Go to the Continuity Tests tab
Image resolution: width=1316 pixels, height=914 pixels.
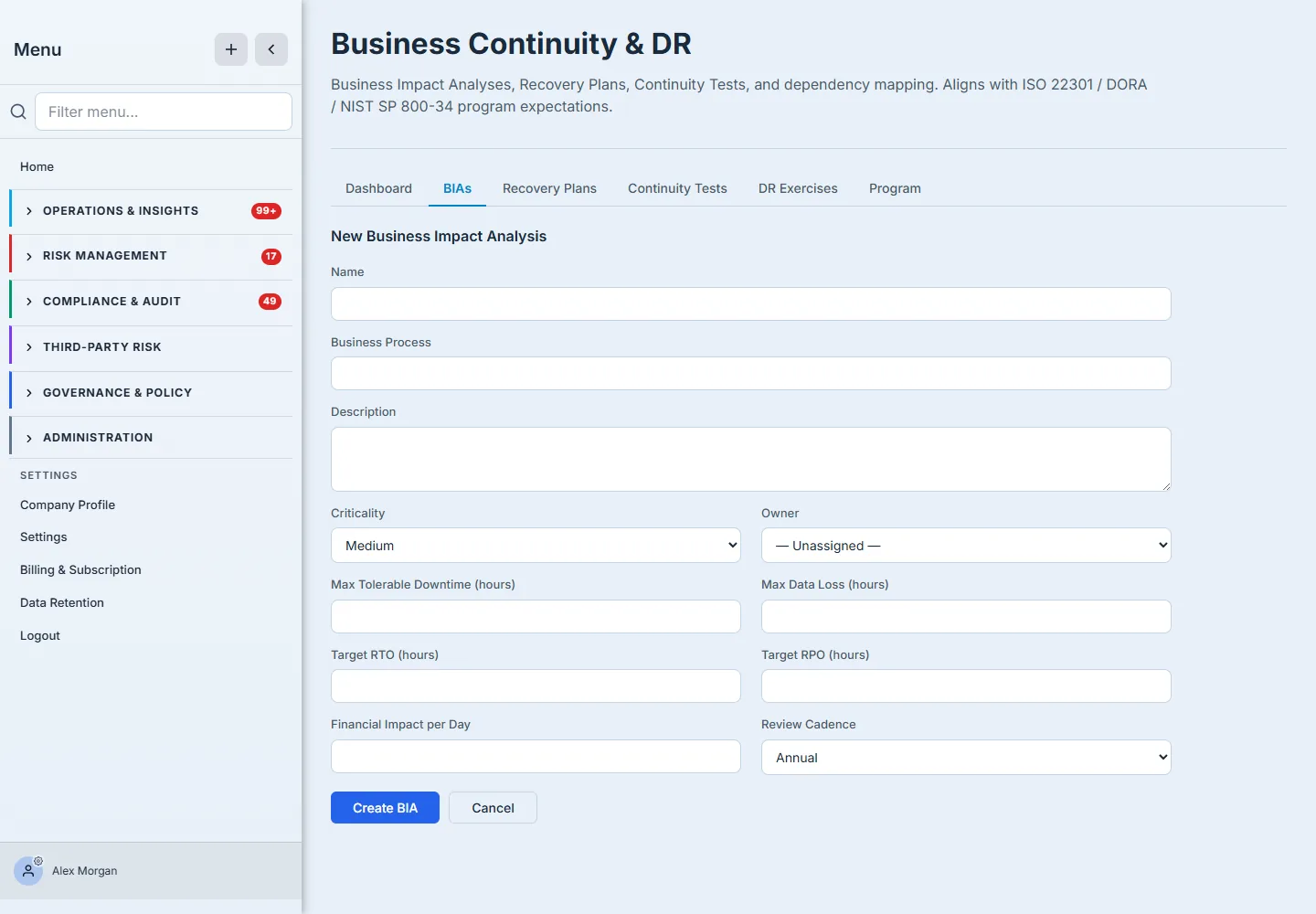point(677,188)
